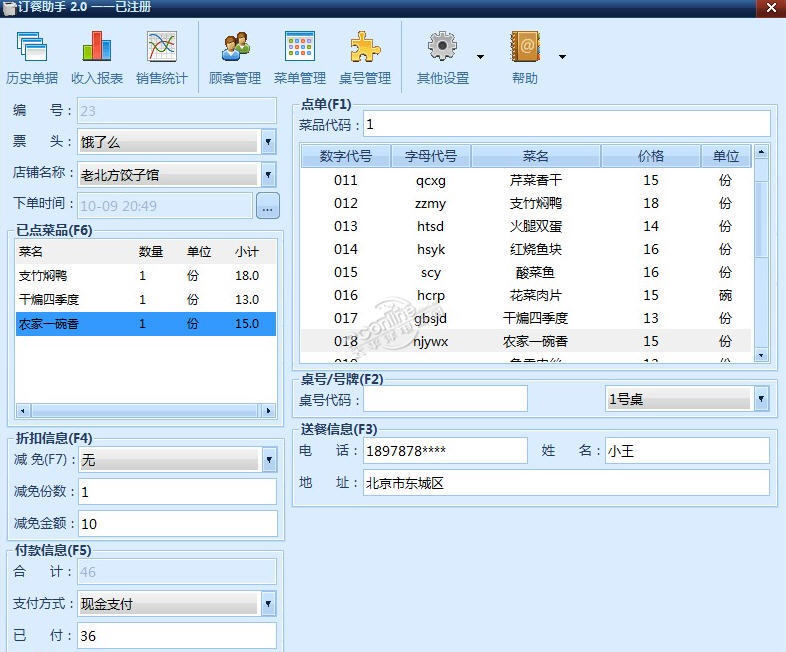Select the 酸菜鱼 row in dish list
This screenshot has width=786, height=652.
(526, 272)
